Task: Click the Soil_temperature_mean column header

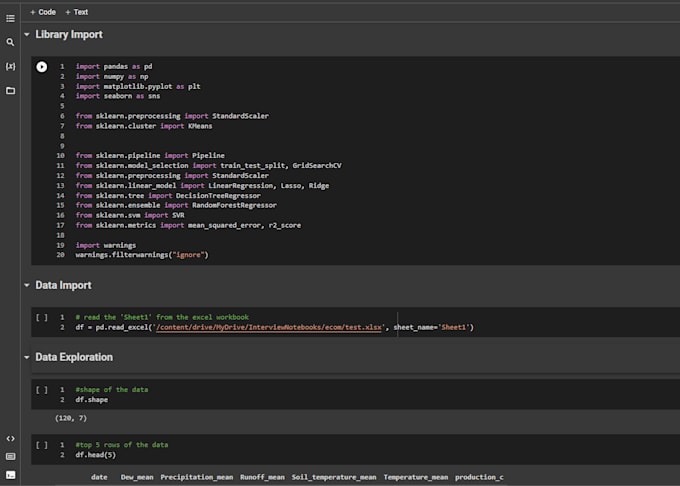Action: (x=334, y=477)
